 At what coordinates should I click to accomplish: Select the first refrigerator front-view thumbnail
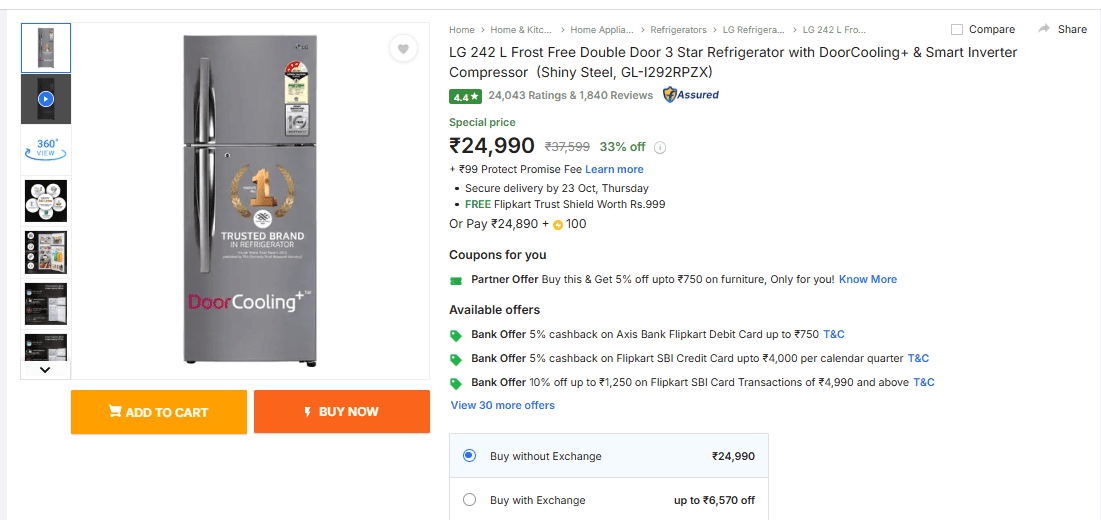coord(46,48)
